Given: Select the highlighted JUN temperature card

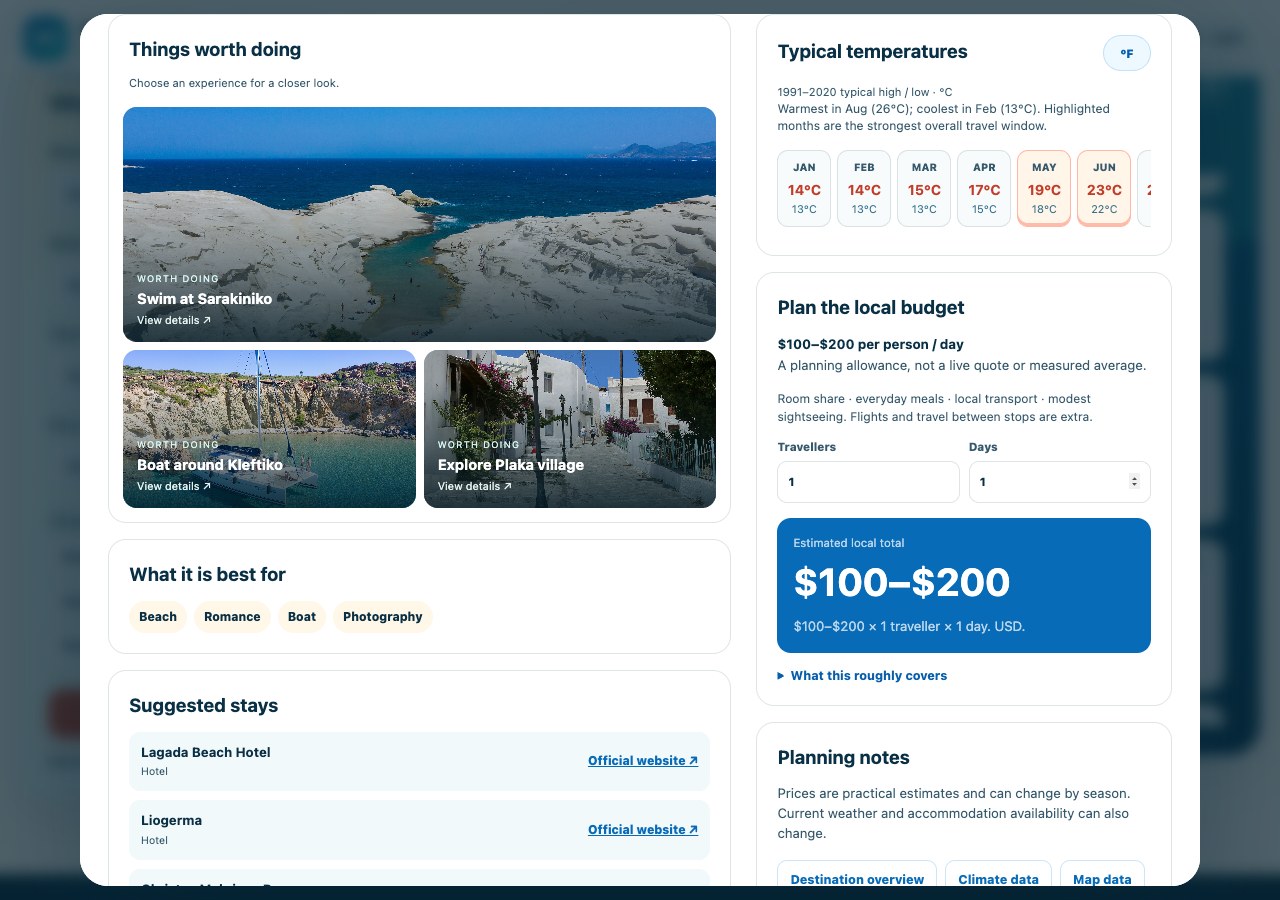Looking at the screenshot, I should [x=1104, y=189].
